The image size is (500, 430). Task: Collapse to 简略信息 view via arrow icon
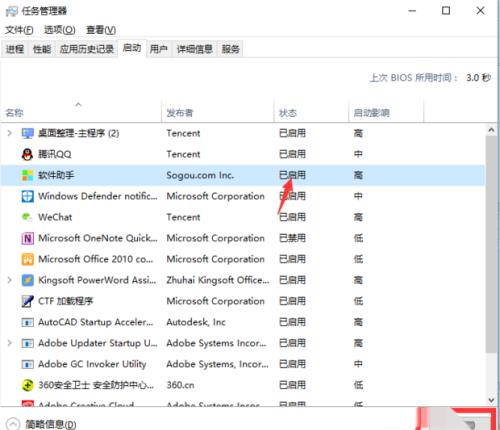tap(13, 424)
